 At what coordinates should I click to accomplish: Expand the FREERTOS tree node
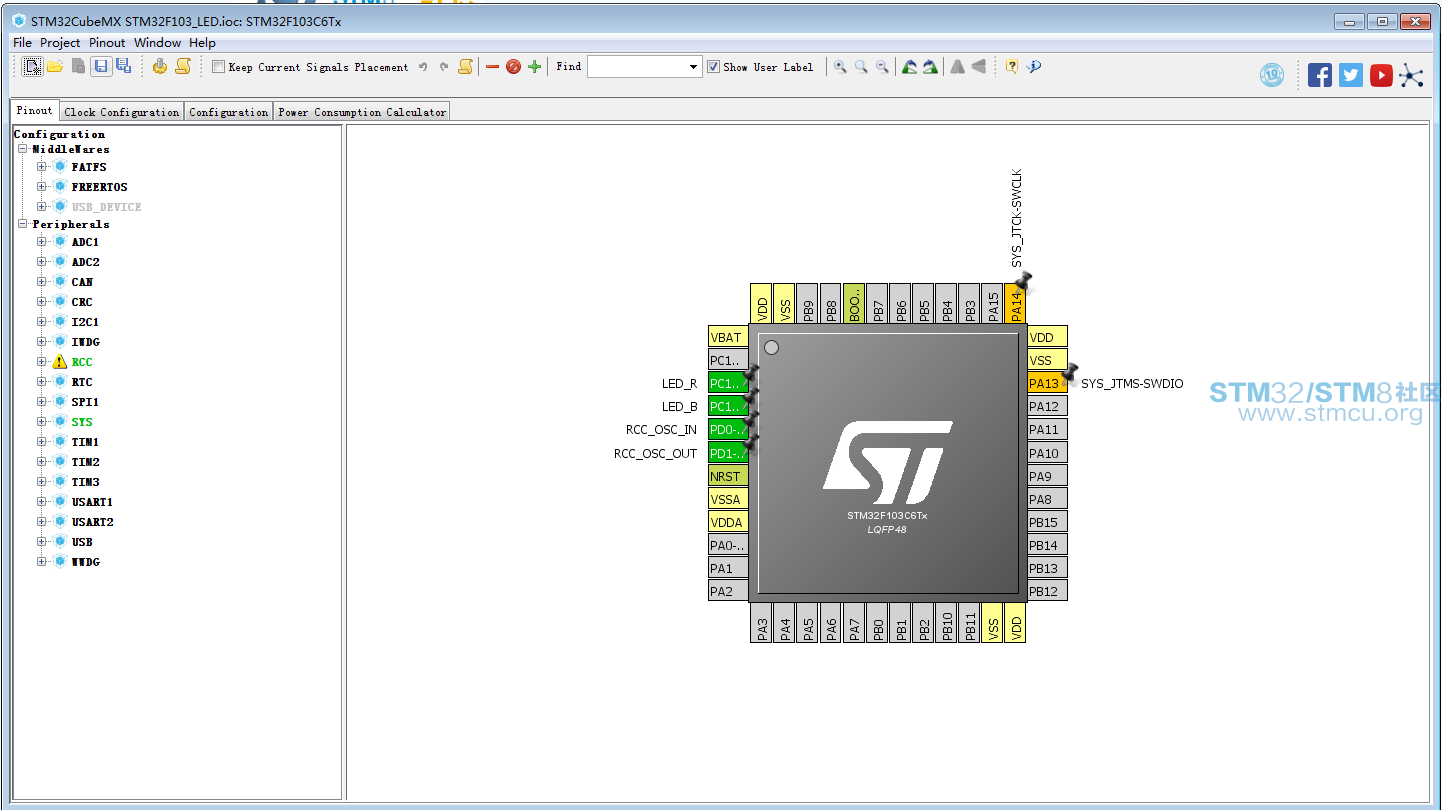point(42,187)
